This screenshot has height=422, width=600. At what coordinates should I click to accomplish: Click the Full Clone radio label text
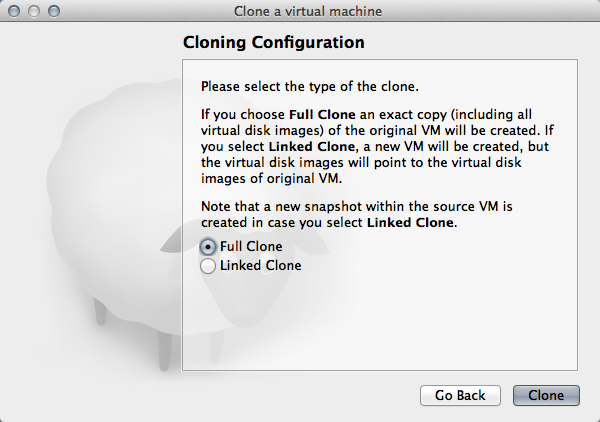(251, 247)
